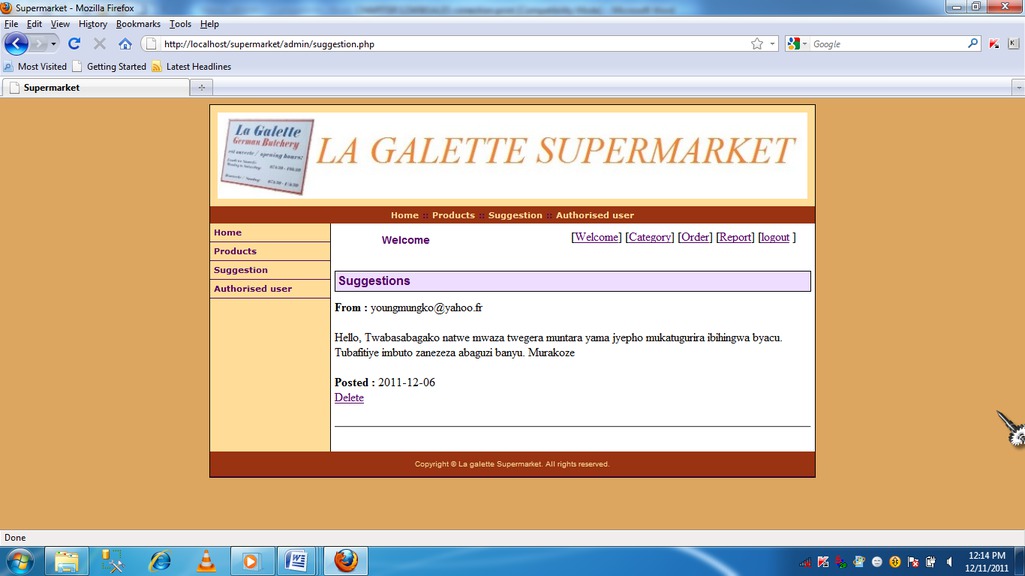Reload the page with the refresh icon

click(x=74, y=44)
